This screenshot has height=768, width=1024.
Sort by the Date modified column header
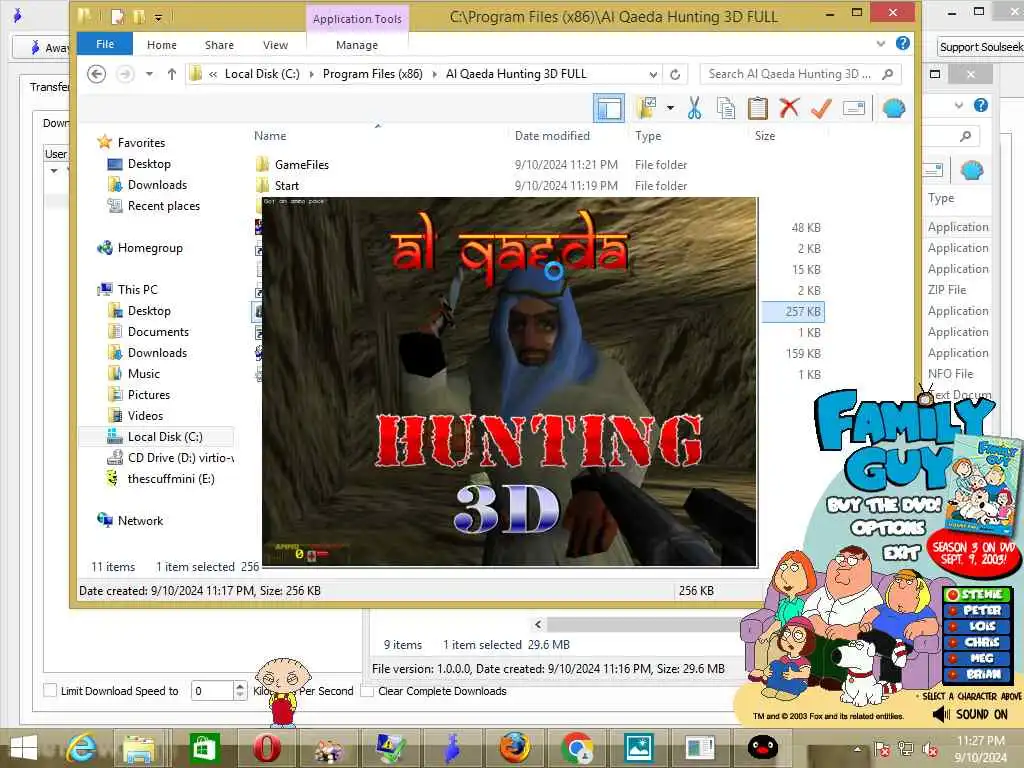(552, 135)
